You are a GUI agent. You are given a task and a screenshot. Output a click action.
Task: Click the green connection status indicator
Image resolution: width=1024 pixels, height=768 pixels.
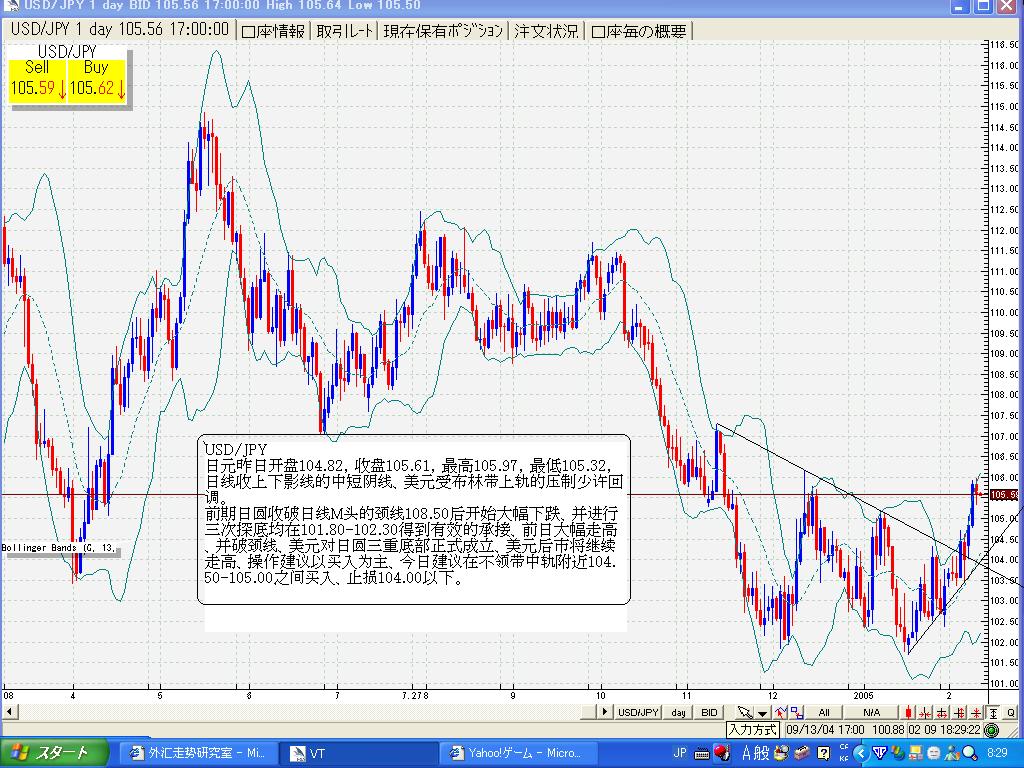[x=990, y=730]
